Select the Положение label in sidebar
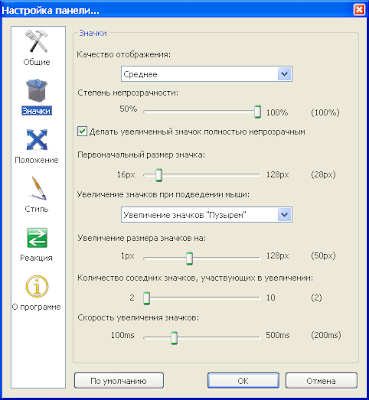369x400 pixels. tap(36, 160)
